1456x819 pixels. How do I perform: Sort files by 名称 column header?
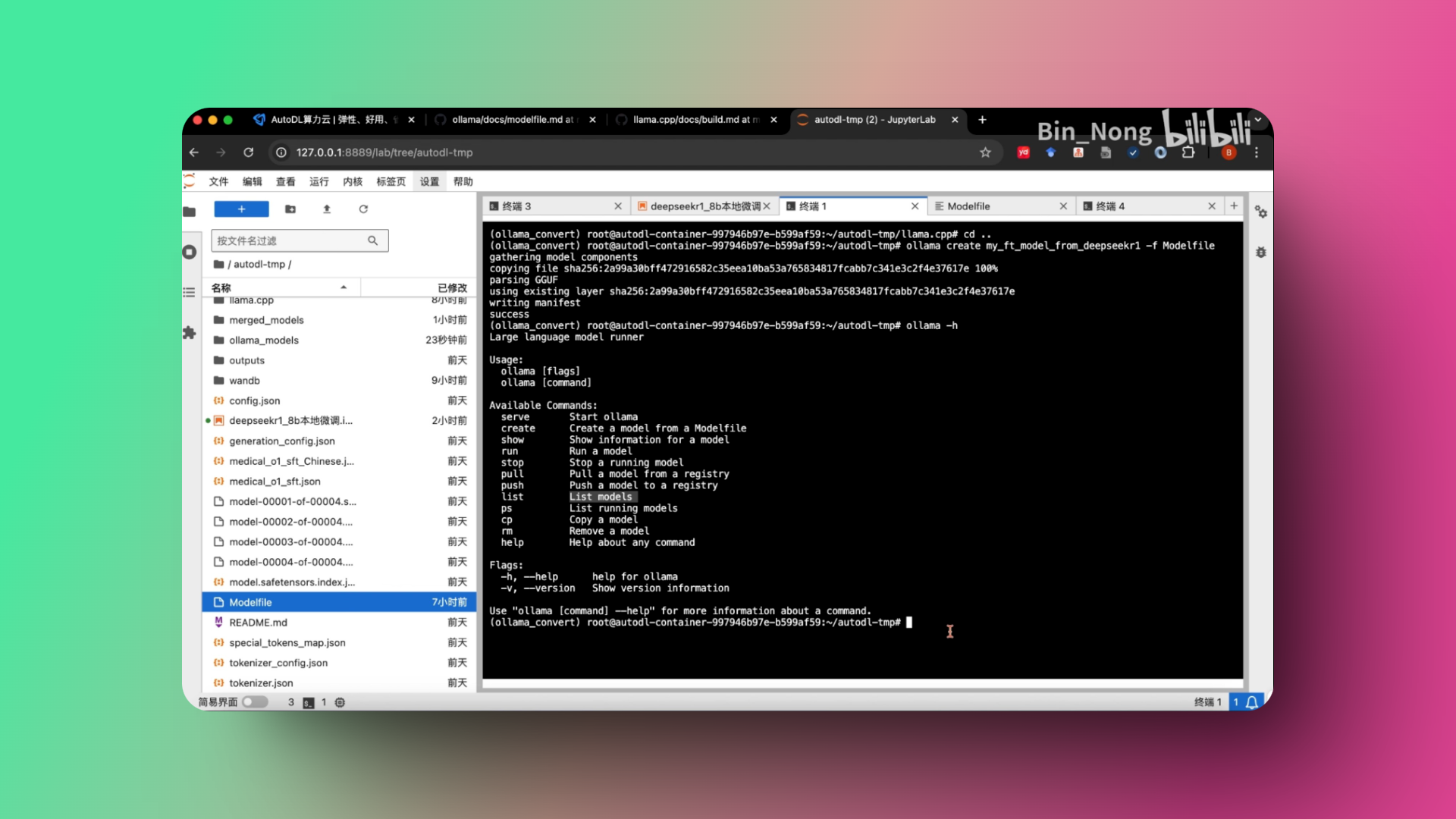tap(221, 288)
